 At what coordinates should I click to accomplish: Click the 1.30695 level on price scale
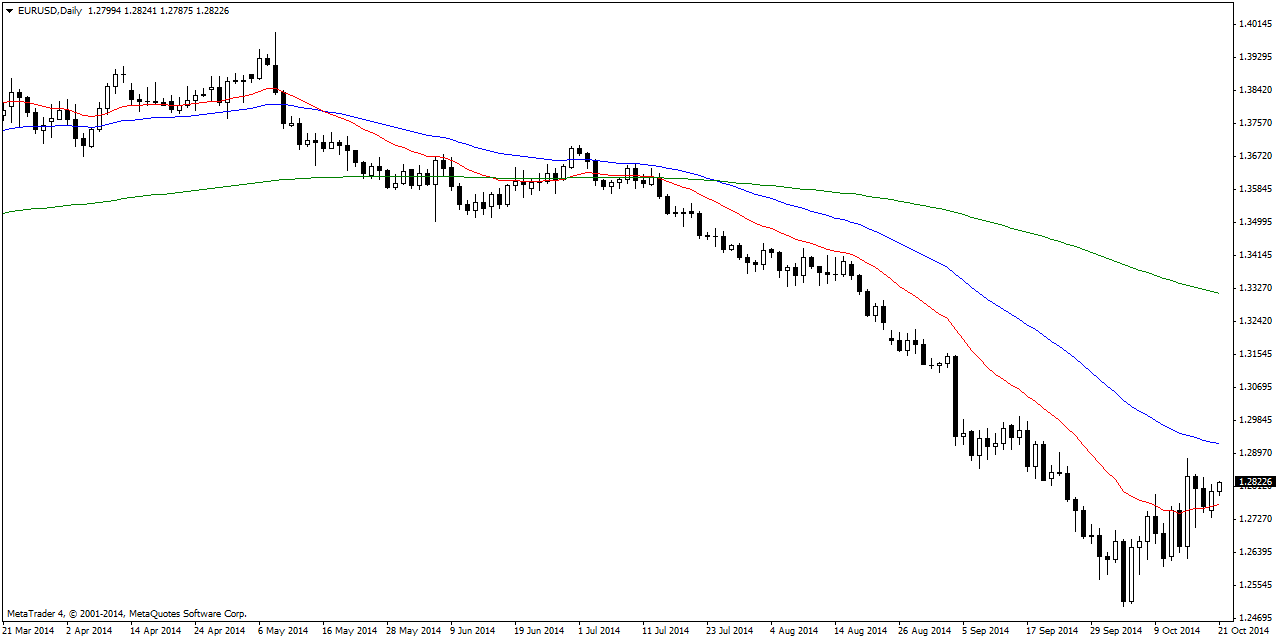(x=1254, y=387)
